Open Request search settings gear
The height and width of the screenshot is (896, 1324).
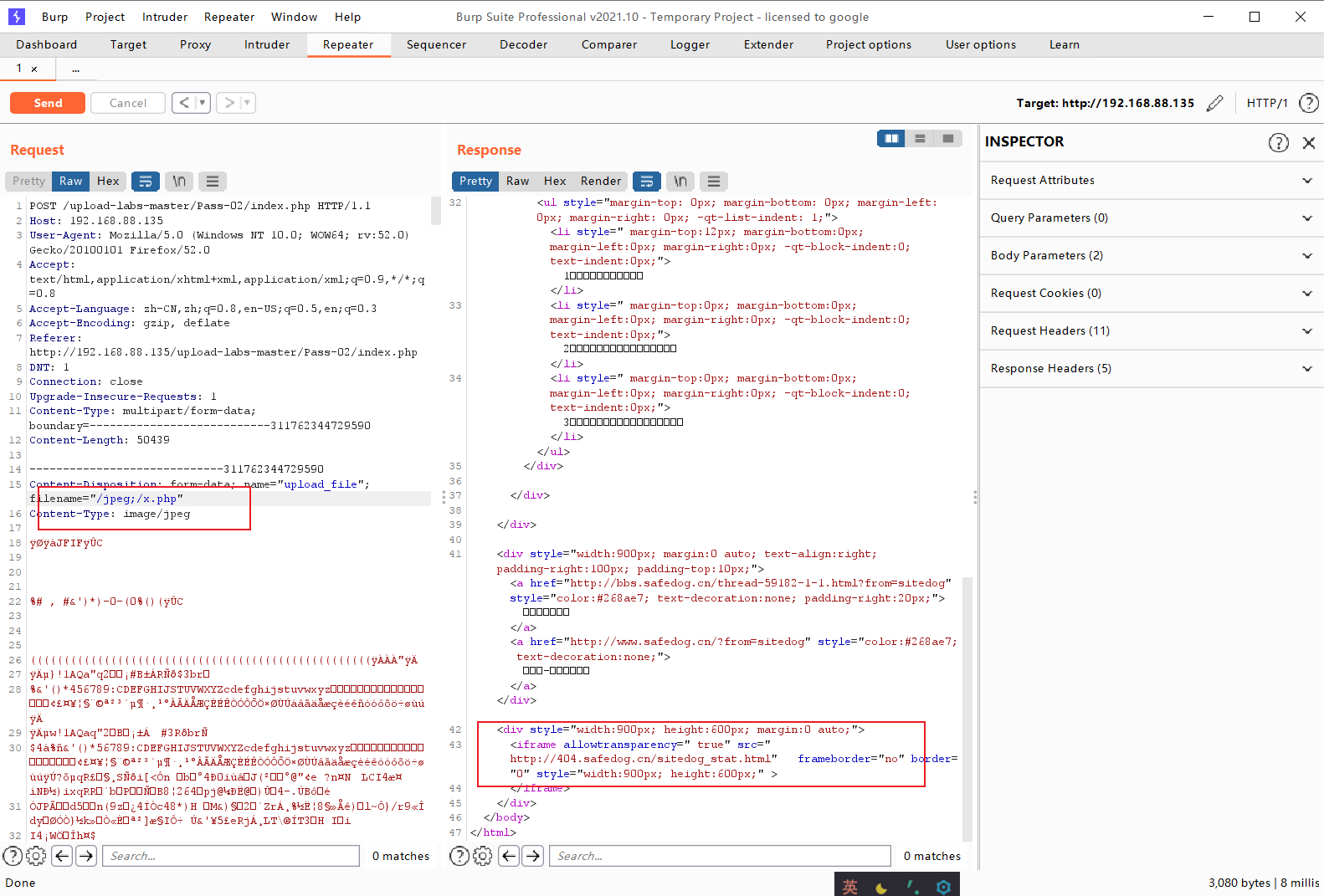pos(36,856)
